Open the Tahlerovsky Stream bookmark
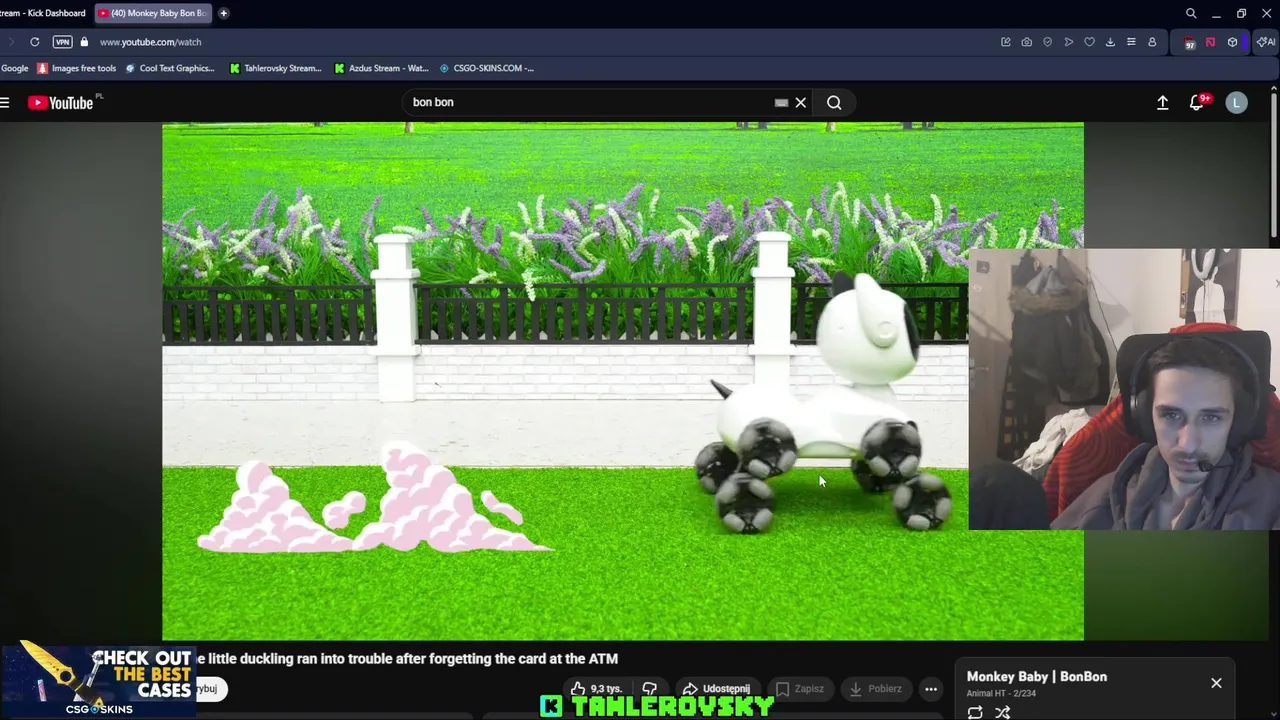 (275, 68)
